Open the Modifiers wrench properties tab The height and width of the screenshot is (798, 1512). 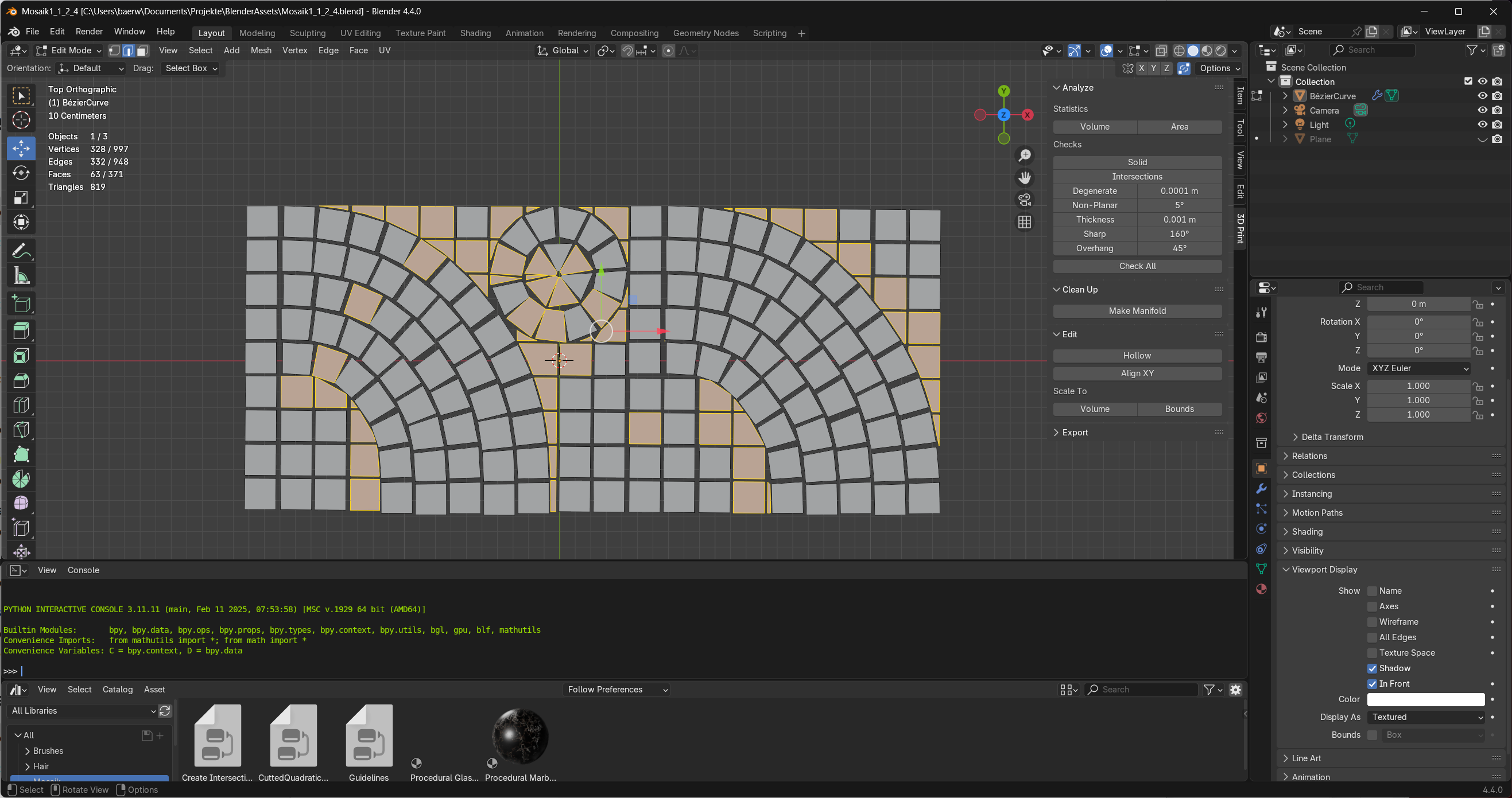click(1261, 489)
